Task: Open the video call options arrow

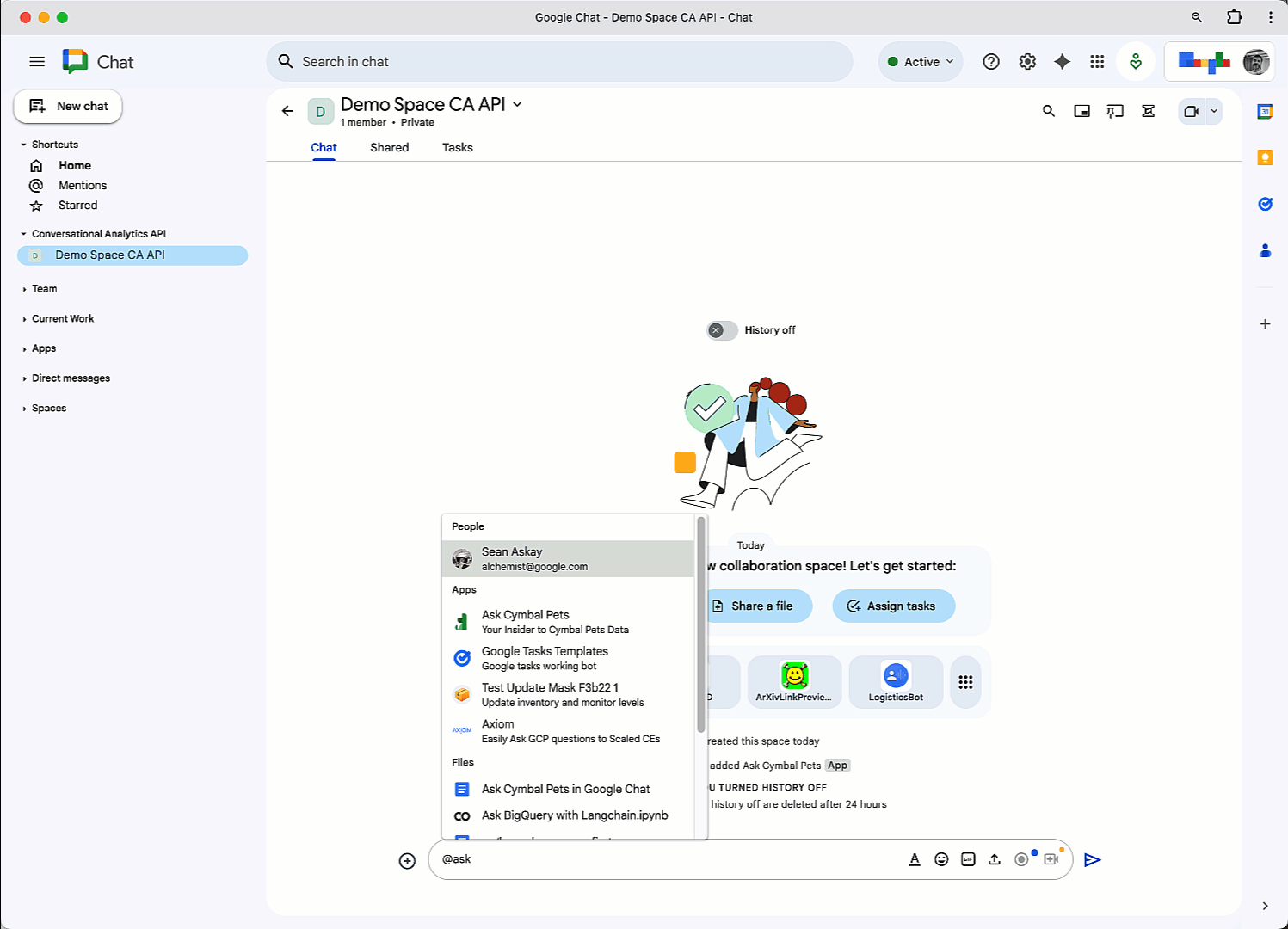Action: pyautogui.click(x=1214, y=111)
